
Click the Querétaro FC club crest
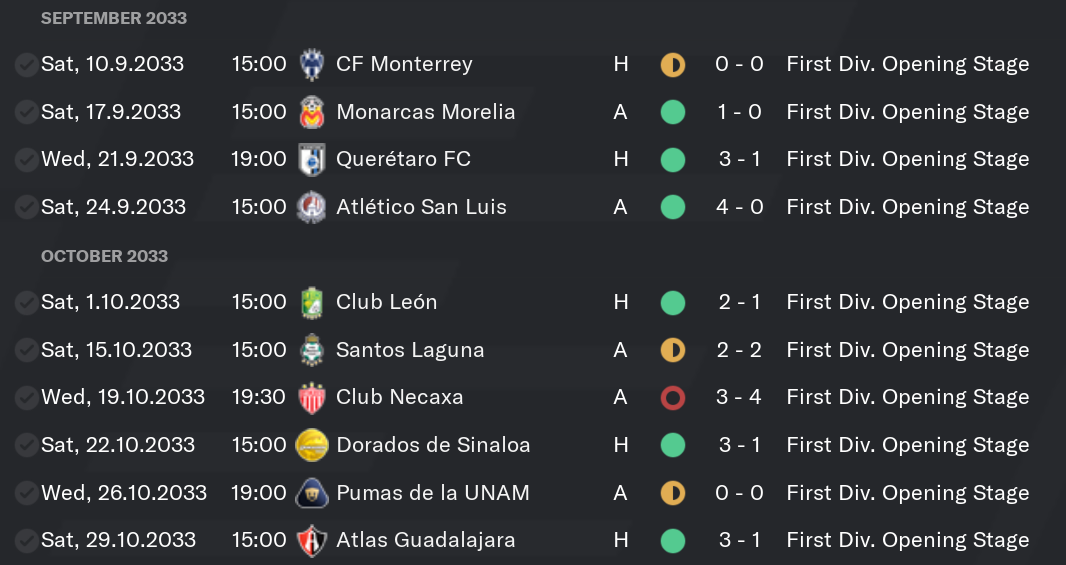[x=312, y=160]
